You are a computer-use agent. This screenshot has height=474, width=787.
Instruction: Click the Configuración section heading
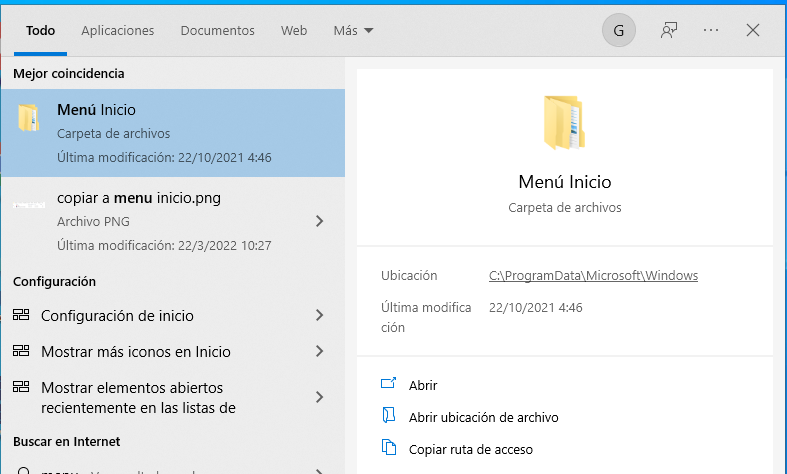coord(54,281)
